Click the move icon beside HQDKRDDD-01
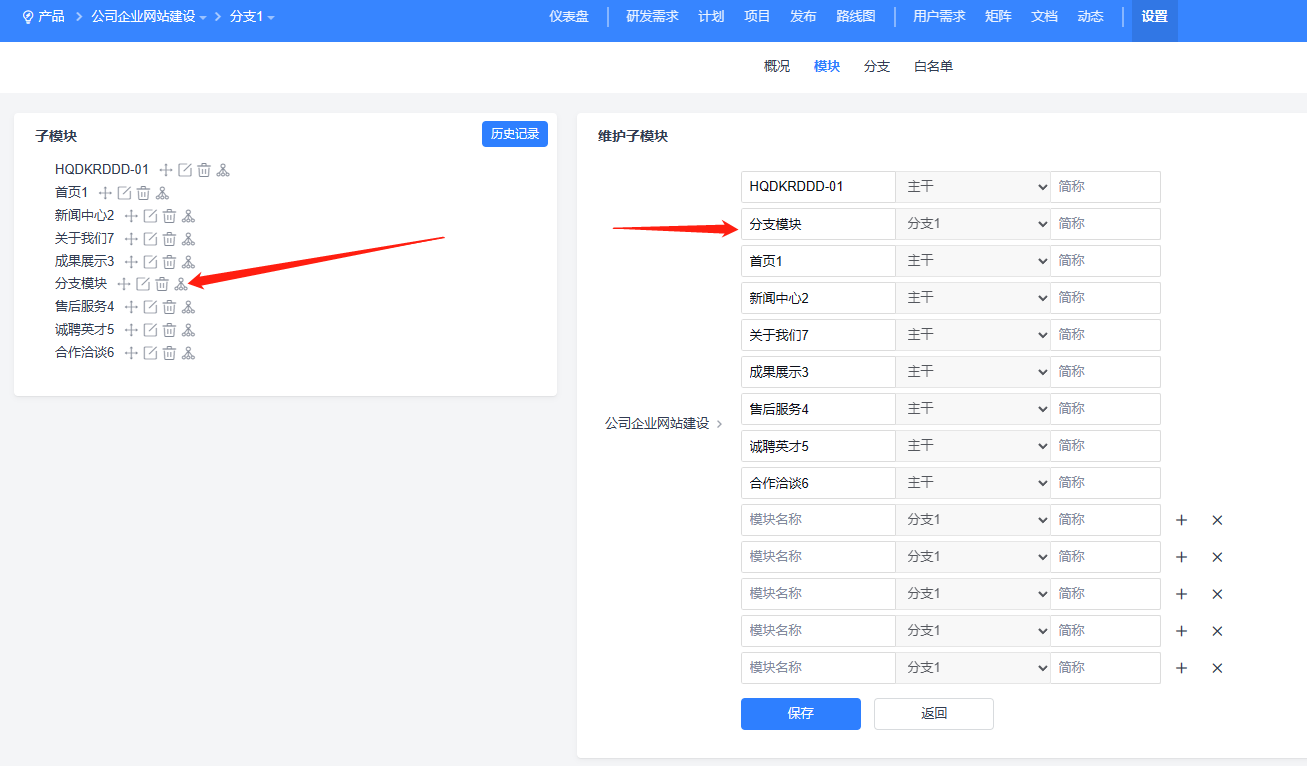Screen dimensions: 1307x766 click(x=166, y=170)
